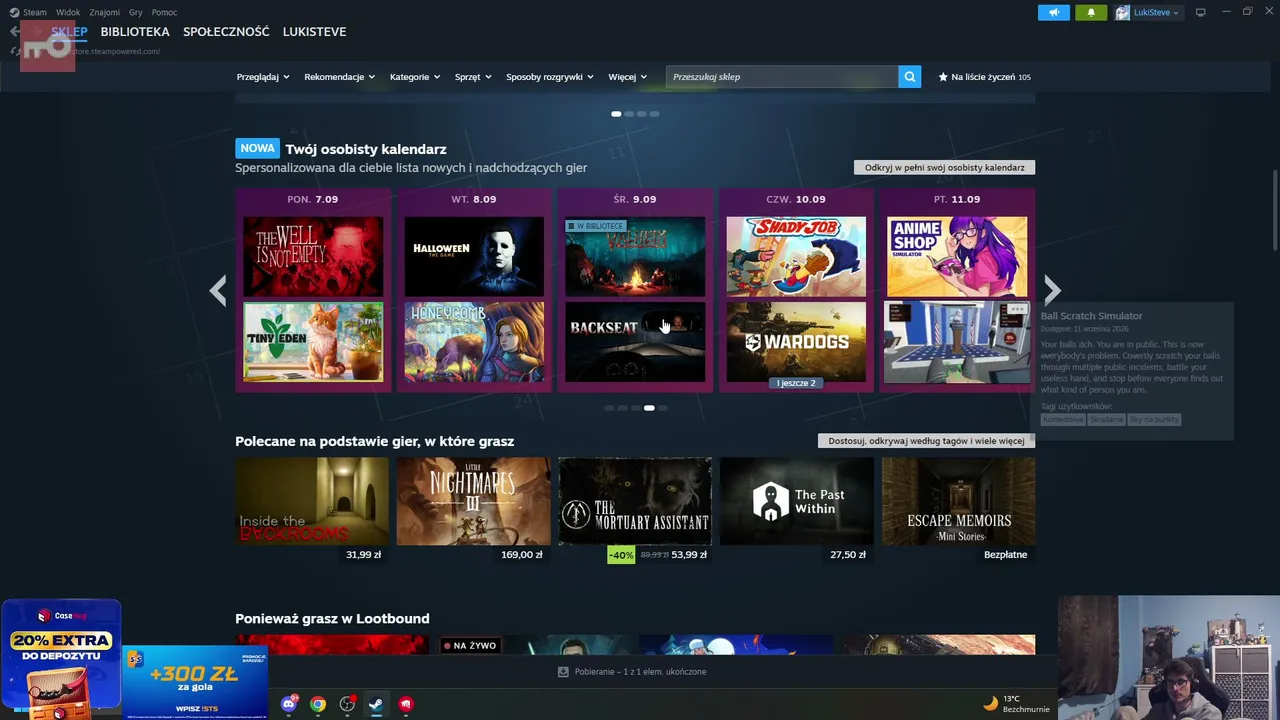Click the blue announcements megaphone icon

click(x=1053, y=12)
